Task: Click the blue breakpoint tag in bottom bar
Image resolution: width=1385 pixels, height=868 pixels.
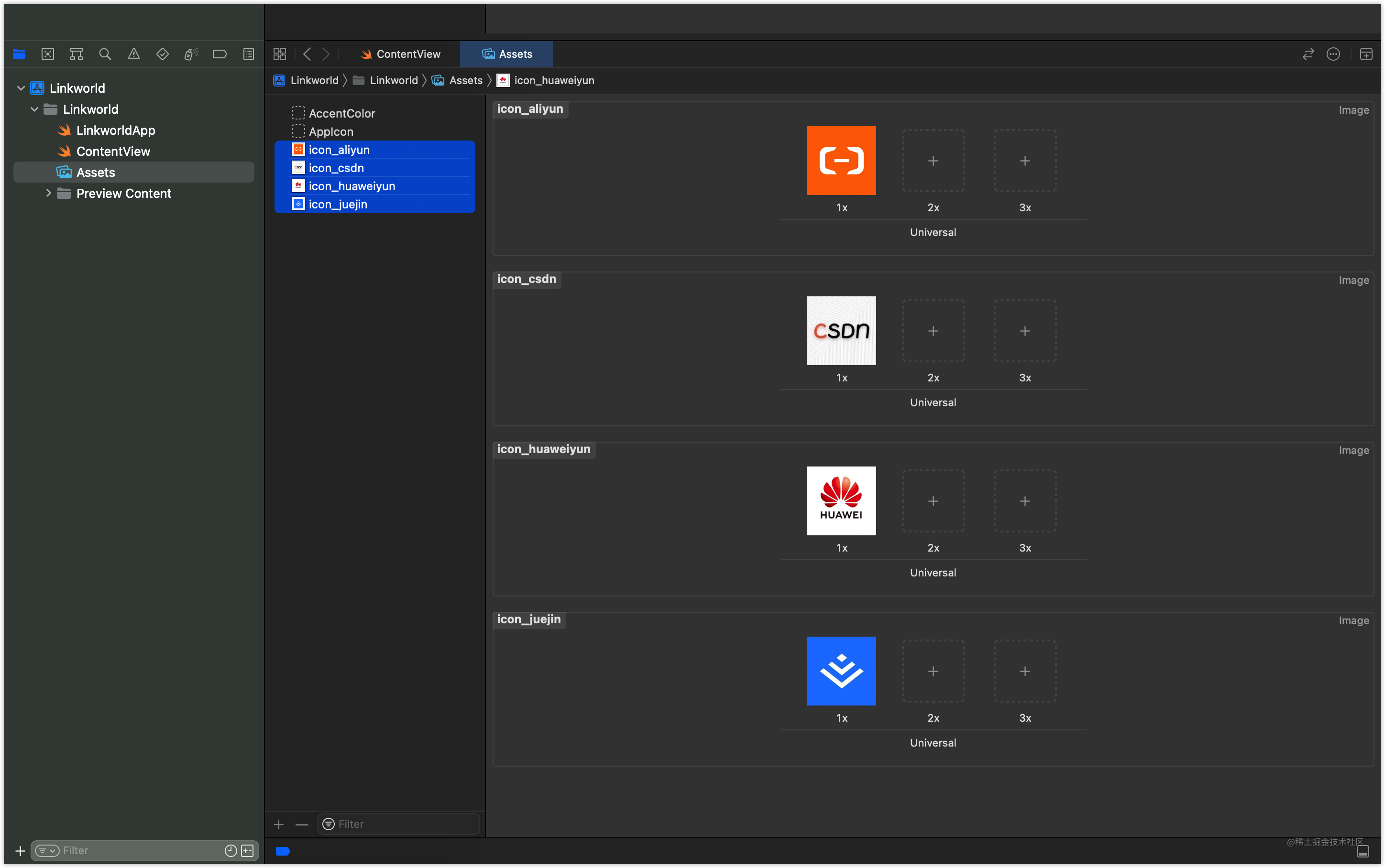Action: click(x=283, y=851)
